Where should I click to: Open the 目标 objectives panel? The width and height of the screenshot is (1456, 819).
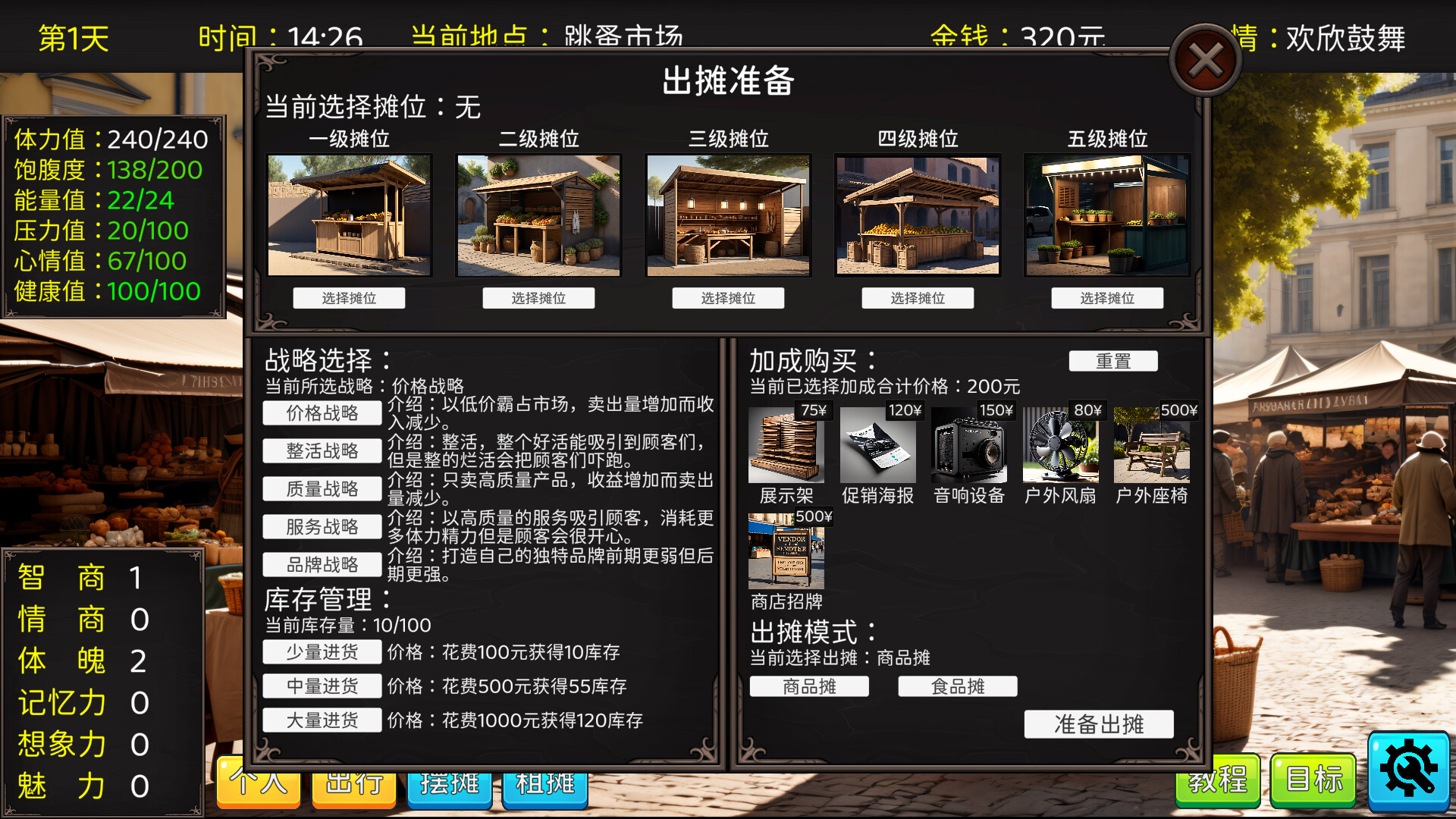tap(1311, 780)
